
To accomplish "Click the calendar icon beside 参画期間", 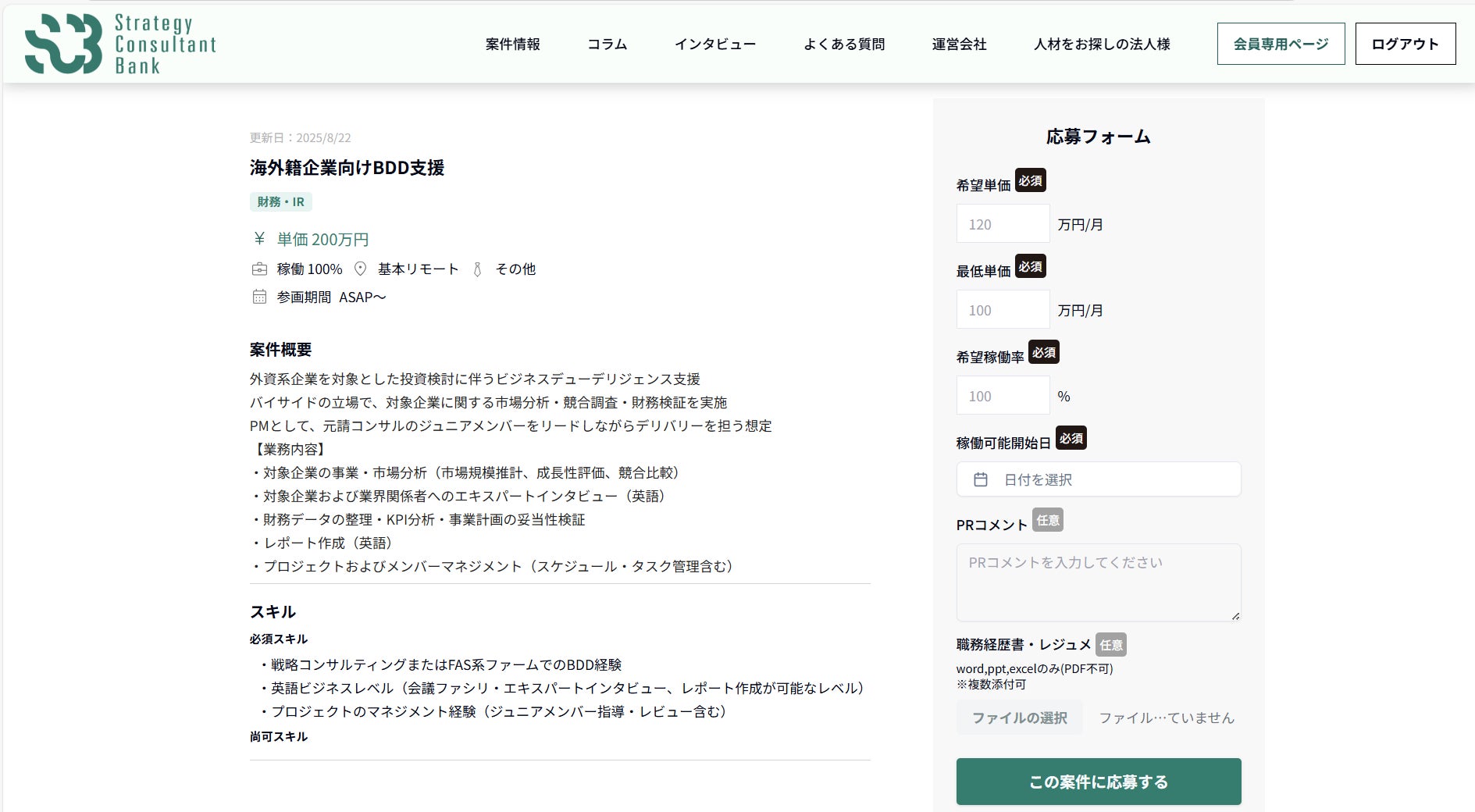I will coord(259,297).
